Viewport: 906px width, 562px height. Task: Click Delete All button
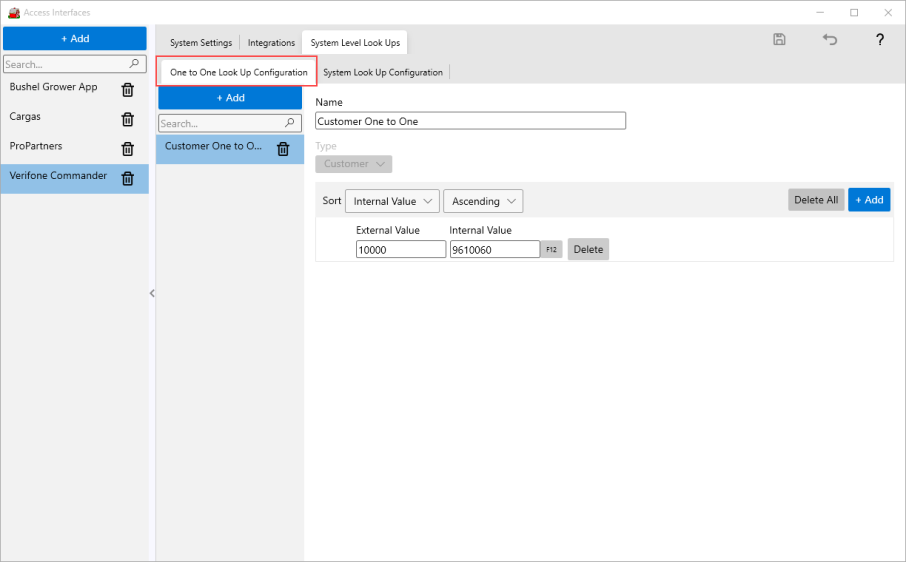(815, 200)
